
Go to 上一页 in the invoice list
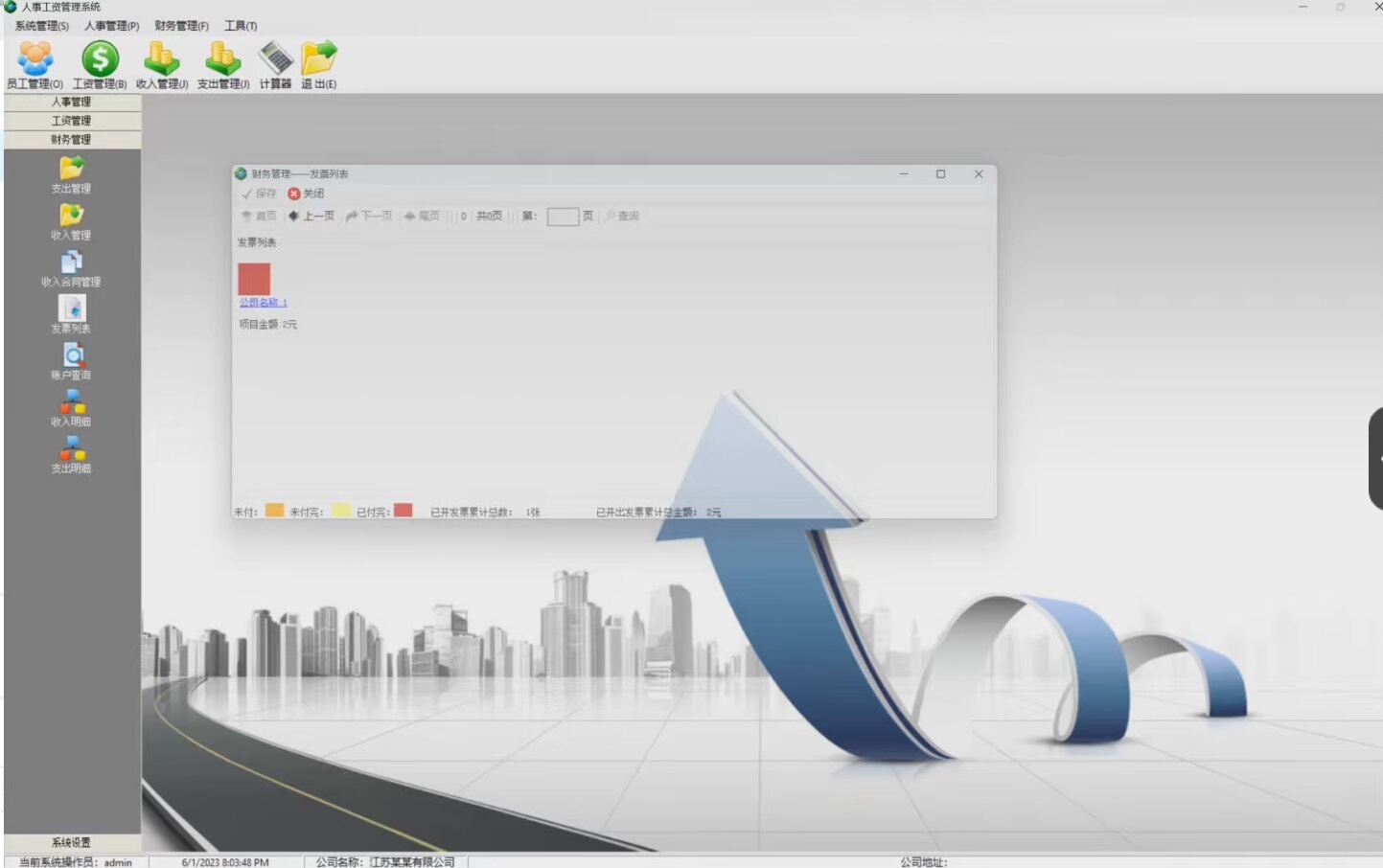point(311,217)
